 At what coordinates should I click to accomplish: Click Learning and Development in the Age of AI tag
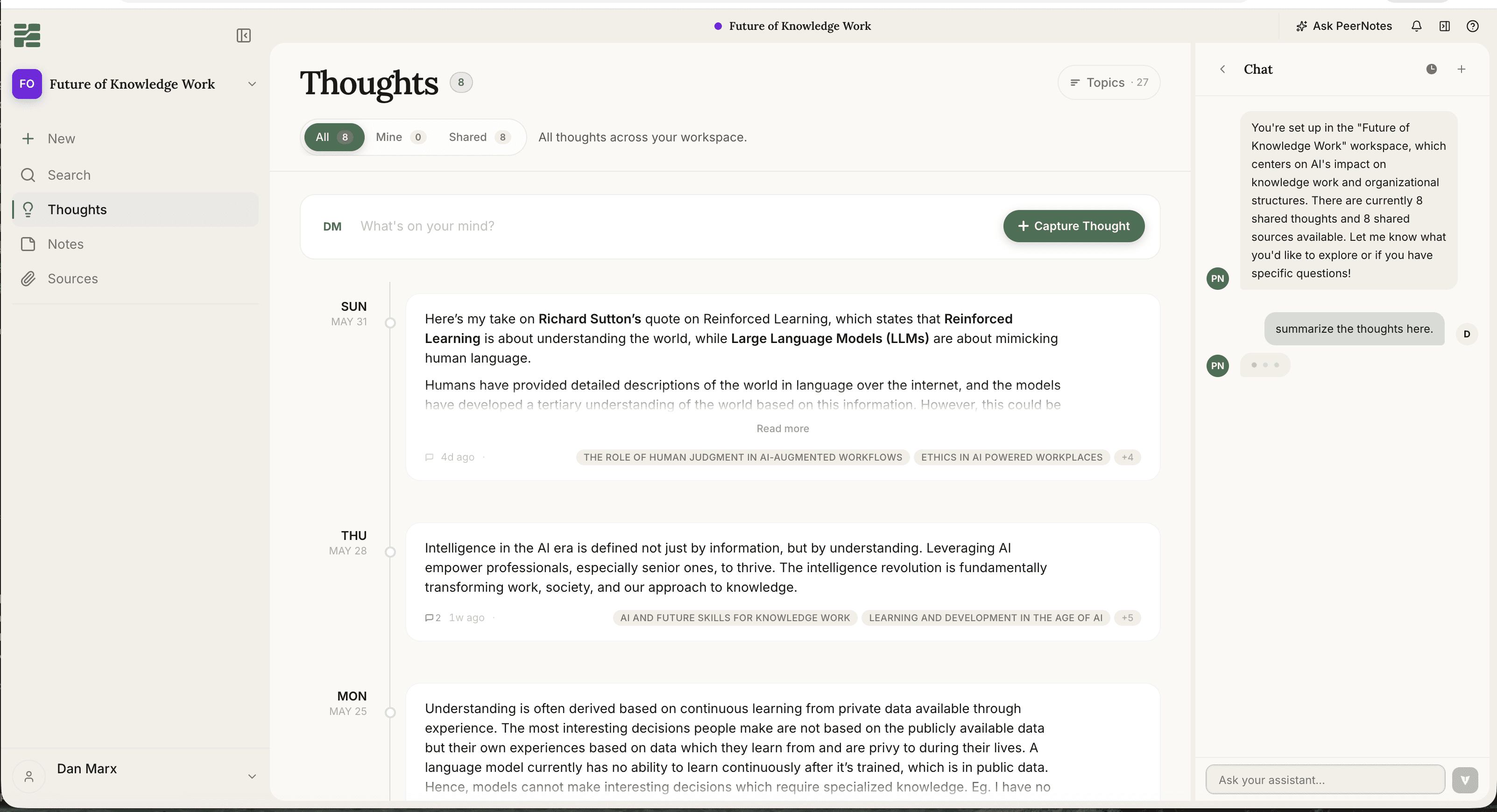(x=986, y=617)
